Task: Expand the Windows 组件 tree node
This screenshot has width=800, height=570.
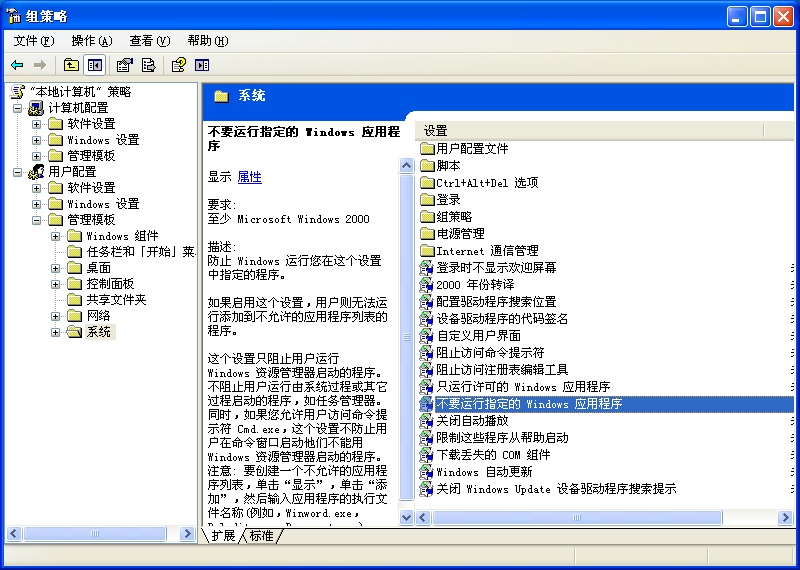Action: click(x=56, y=236)
